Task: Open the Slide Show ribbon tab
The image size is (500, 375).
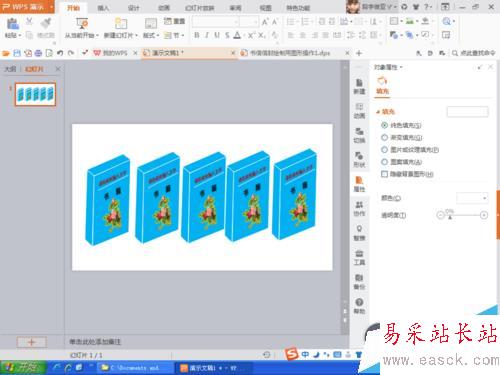Action: (x=199, y=8)
